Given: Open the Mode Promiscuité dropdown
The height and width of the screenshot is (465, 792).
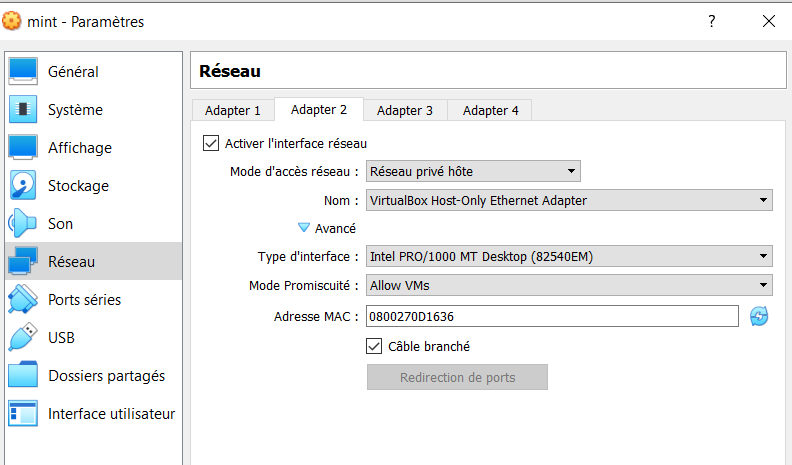Looking at the screenshot, I should click(568, 286).
